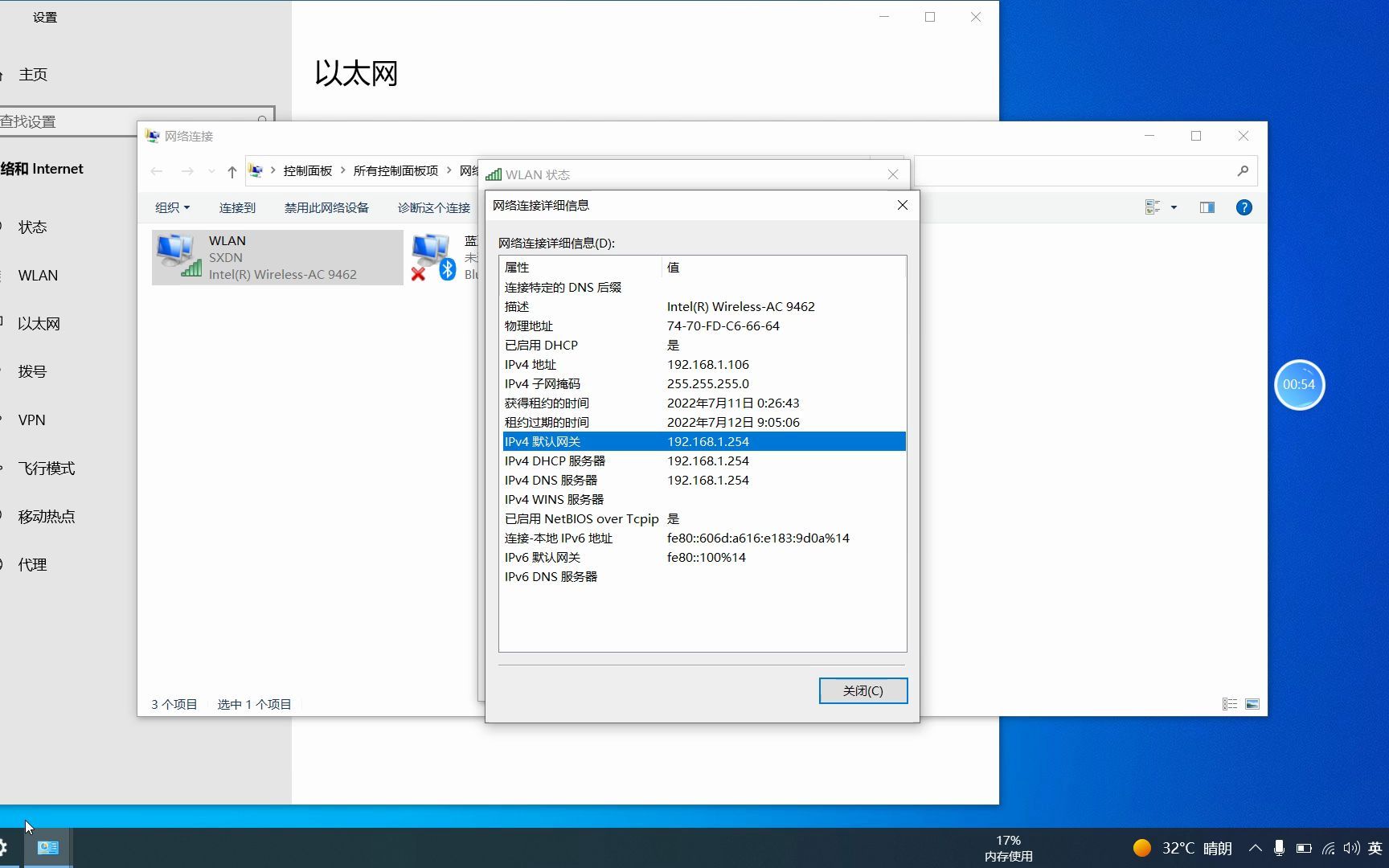Image resolution: width=1389 pixels, height=868 pixels.
Task: Select the 描述 row
Action: click(x=704, y=306)
